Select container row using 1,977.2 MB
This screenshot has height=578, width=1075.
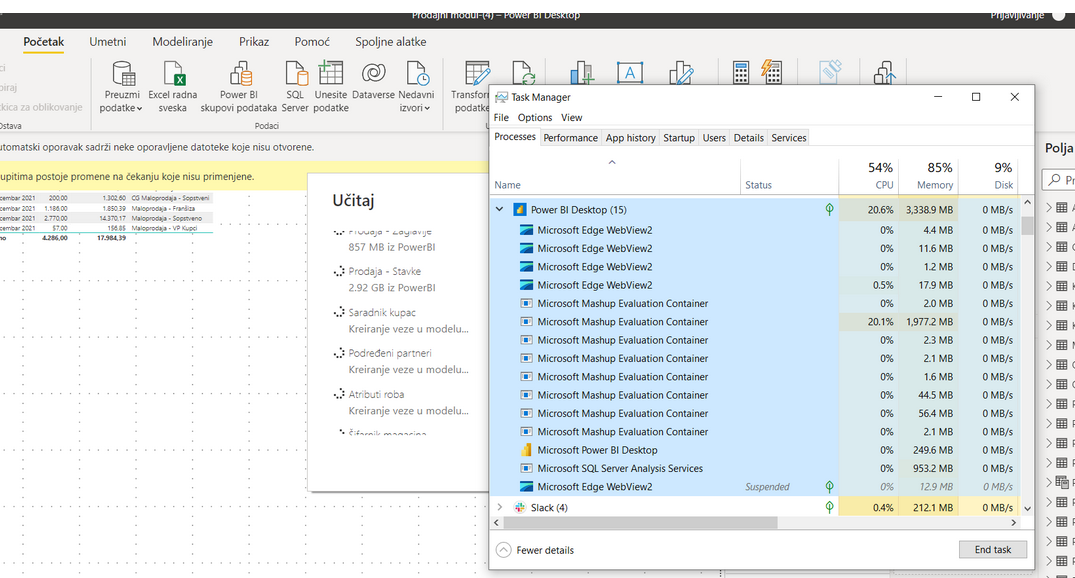(x=754, y=322)
